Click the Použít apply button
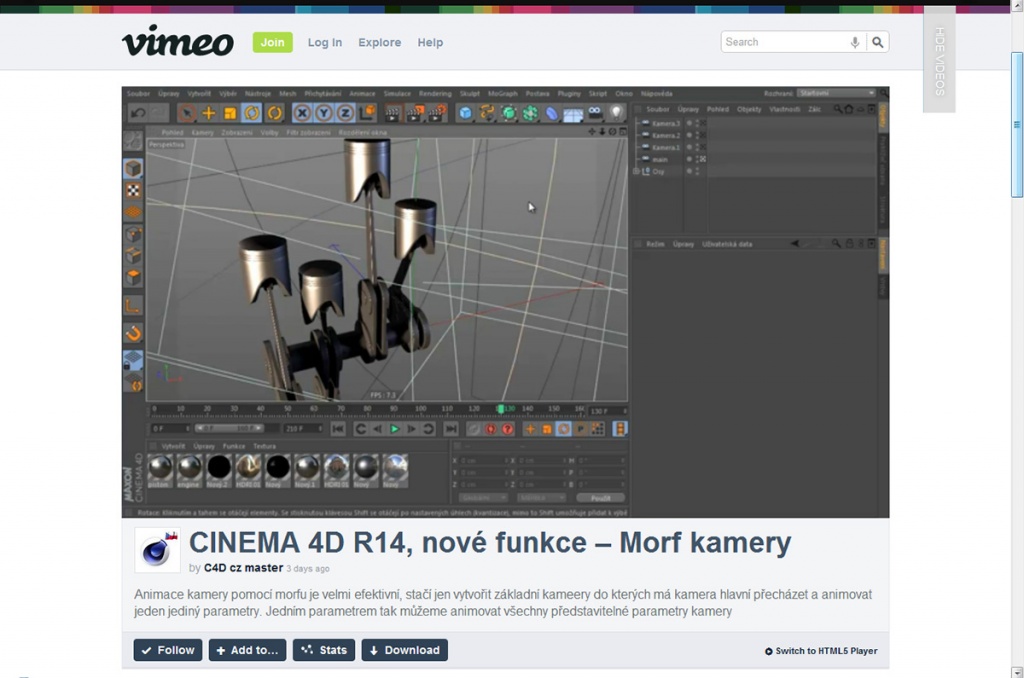Screen dimensions: 1024x678 [600, 498]
